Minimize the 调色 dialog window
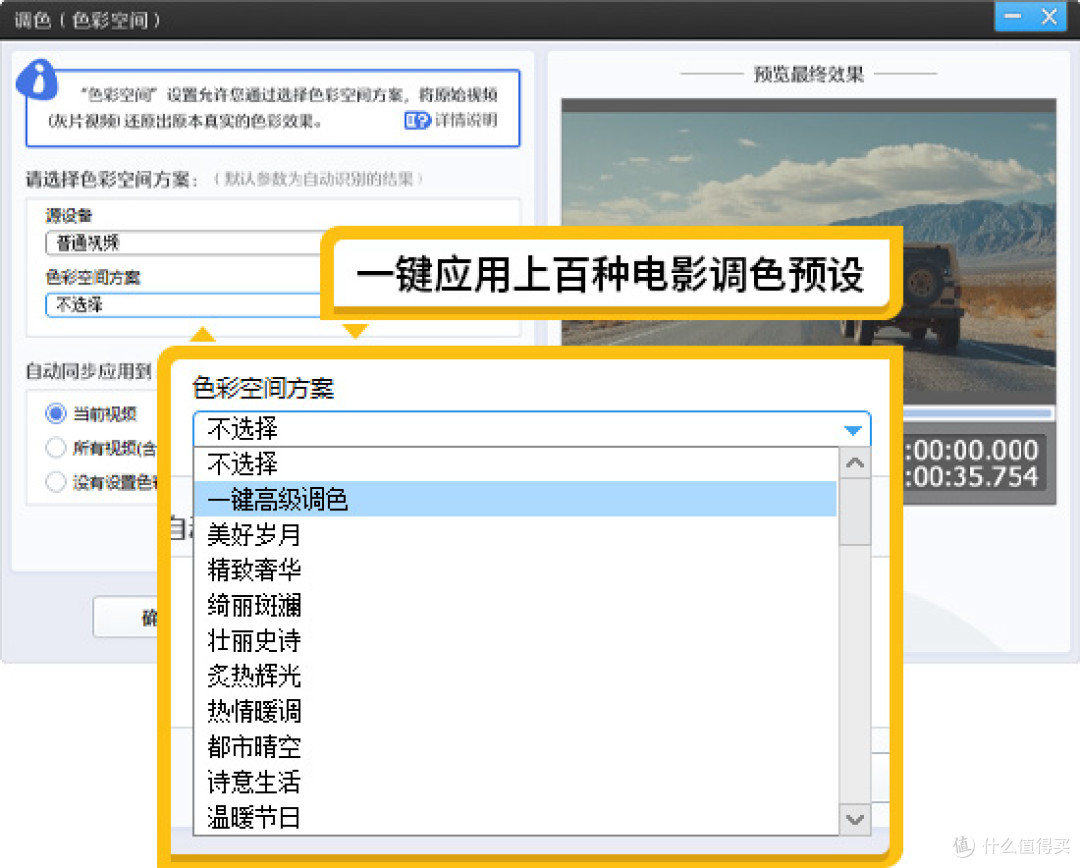This screenshot has height=868, width=1080. click(1012, 17)
